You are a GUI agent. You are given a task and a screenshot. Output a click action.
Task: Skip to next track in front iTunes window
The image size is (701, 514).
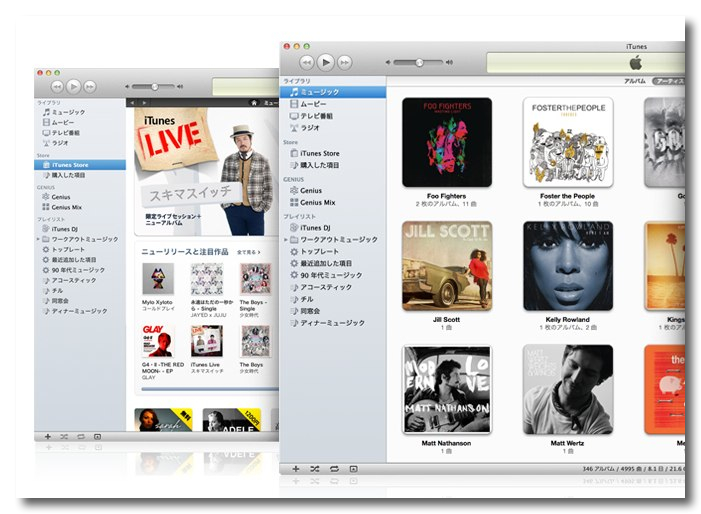coord(345,62)
